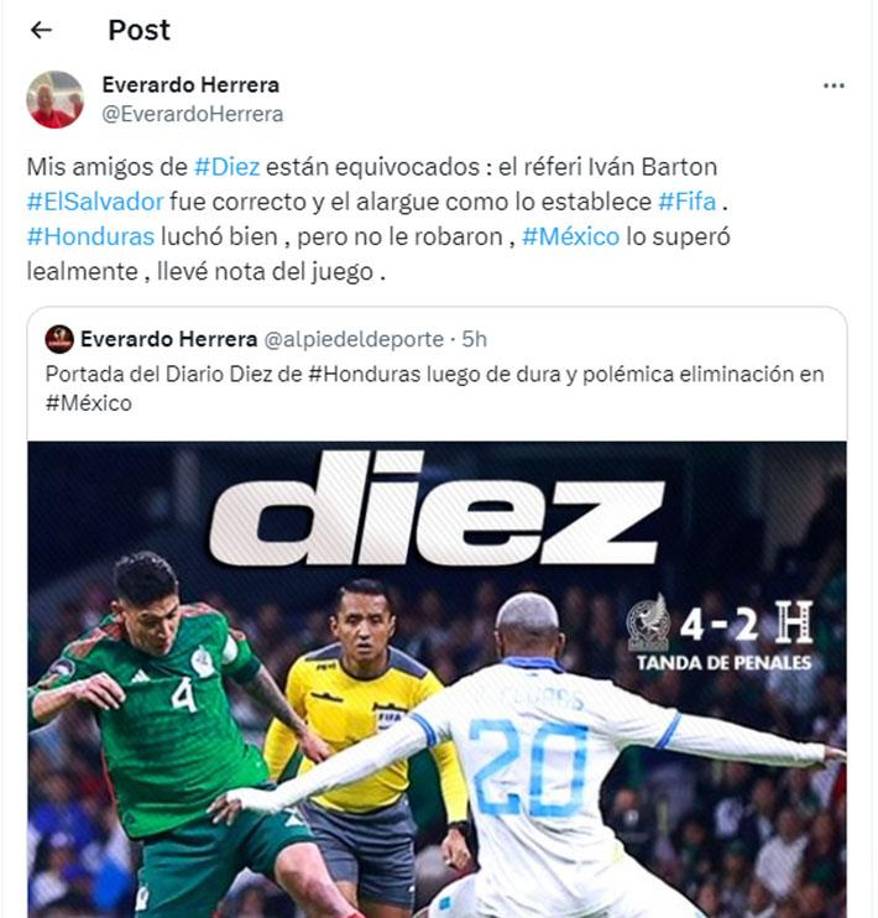
Task: Open the #Diez hashtag
Action: 227,167
